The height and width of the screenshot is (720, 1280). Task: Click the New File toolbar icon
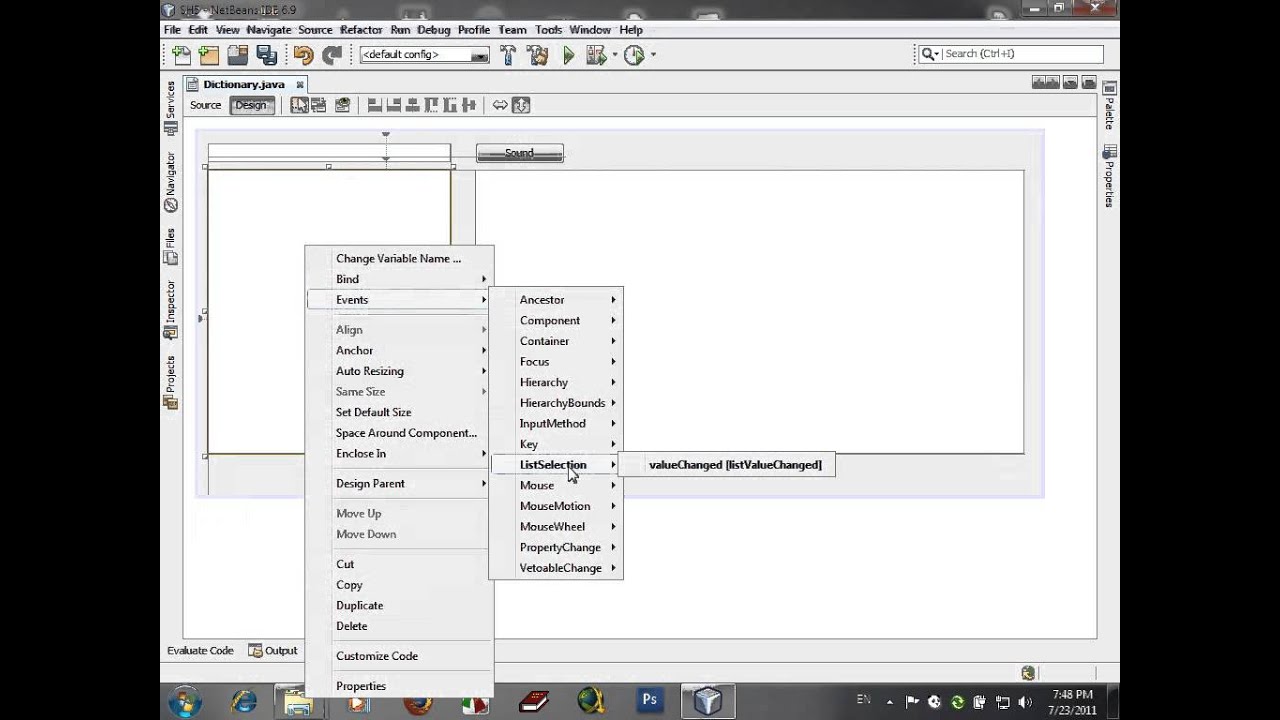pyautogui.click(x=181, y=55)
